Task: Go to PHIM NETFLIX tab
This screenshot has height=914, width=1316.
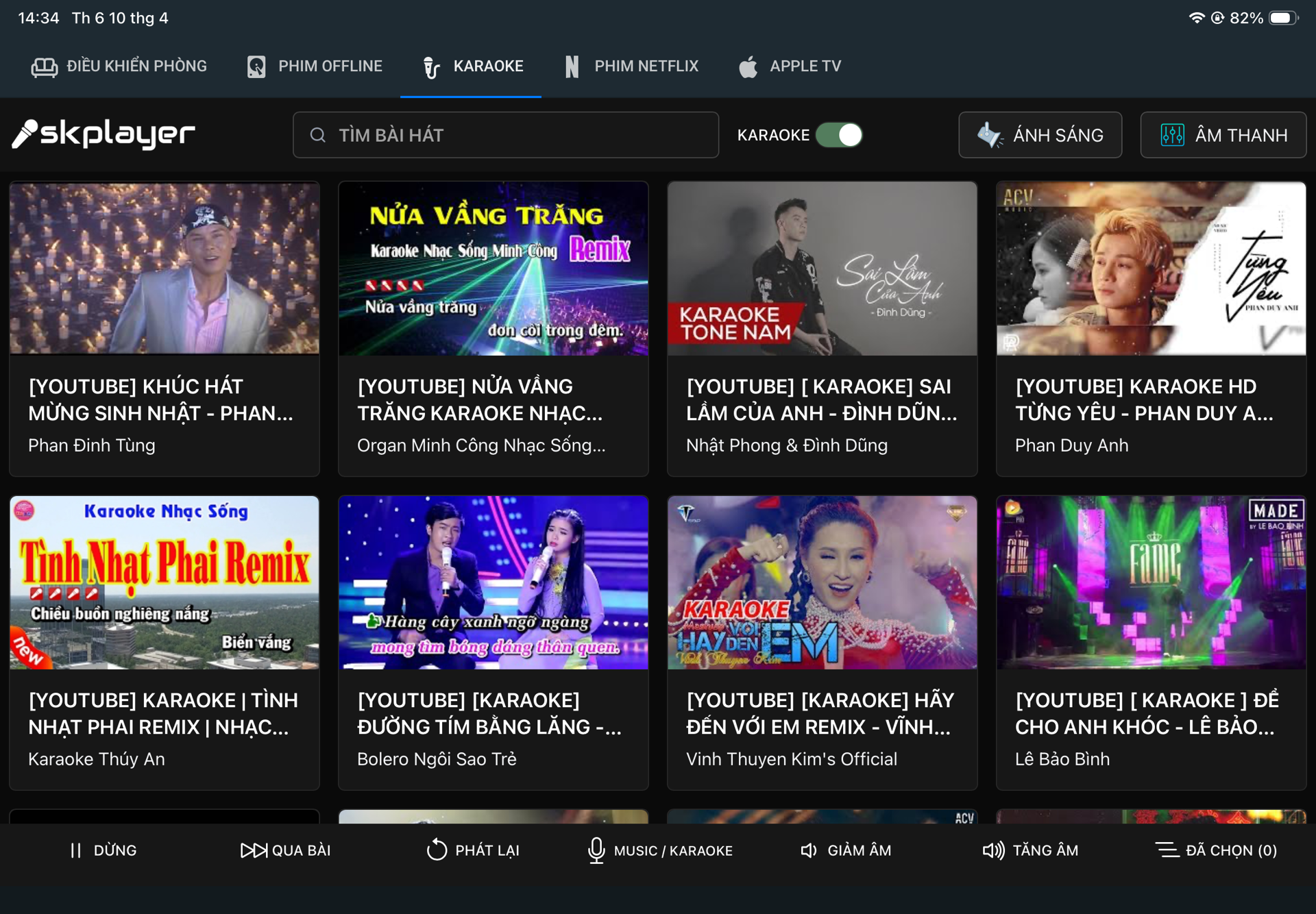Action: tap(631, 66)
